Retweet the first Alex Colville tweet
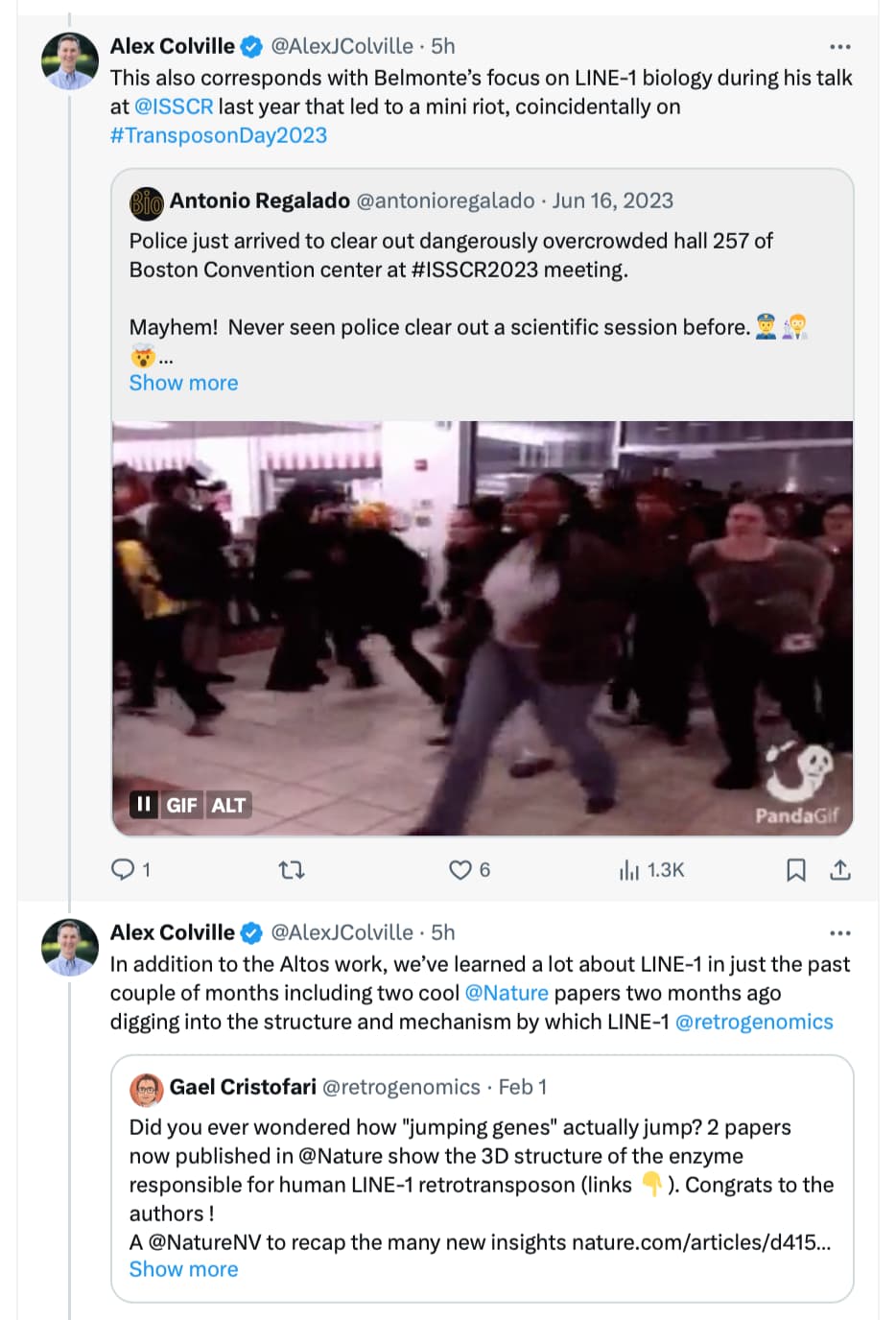The height and width of the screenshot is (1320, 896). 291,869
